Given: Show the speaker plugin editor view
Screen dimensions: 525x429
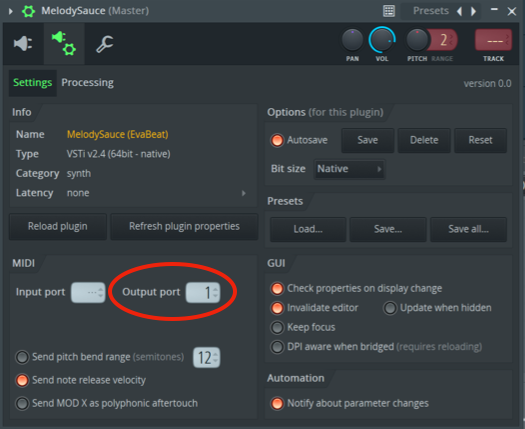Looking at the screenshot, I should coord(23,44).
